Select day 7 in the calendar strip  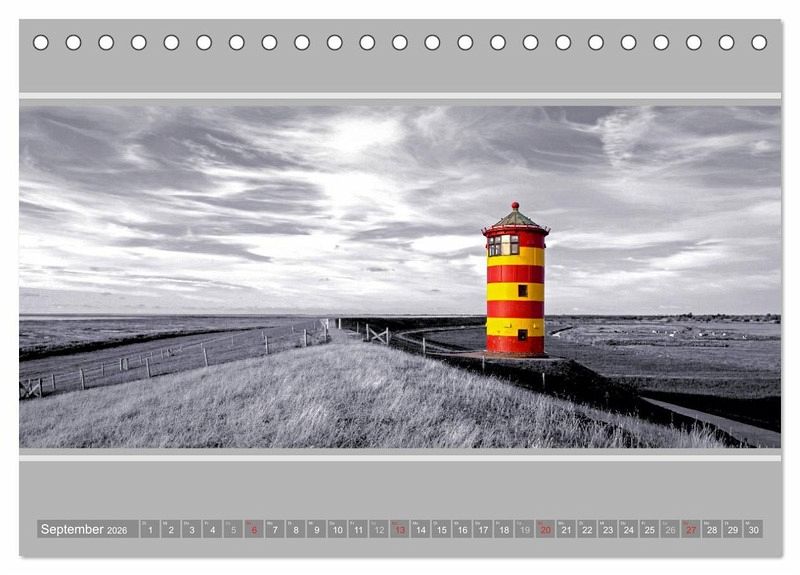(x=275, y=529)
